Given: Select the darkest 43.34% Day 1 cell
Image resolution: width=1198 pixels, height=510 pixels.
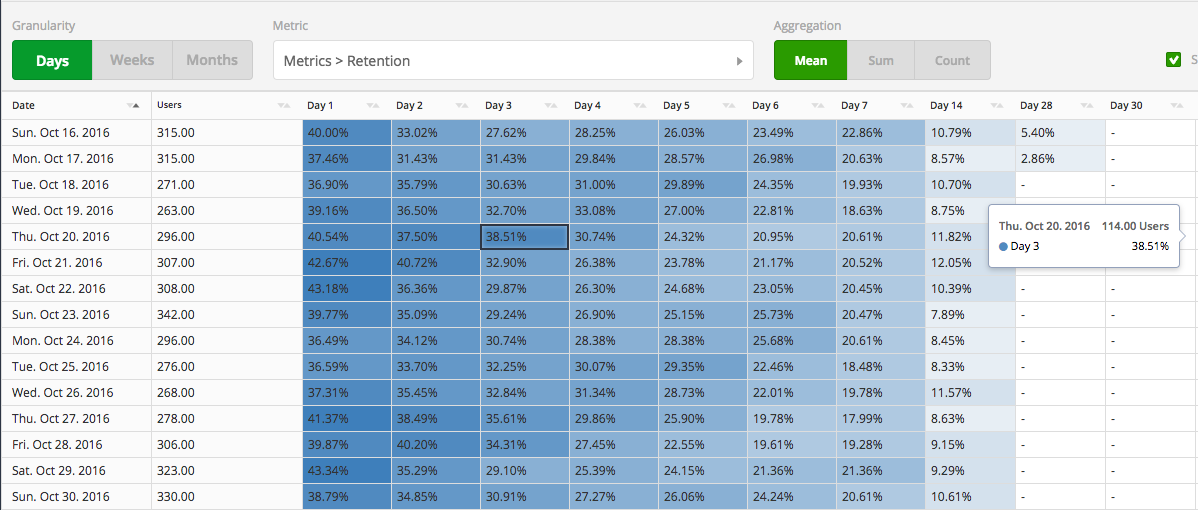Looking at the screenshot, I should coord(348,470).
